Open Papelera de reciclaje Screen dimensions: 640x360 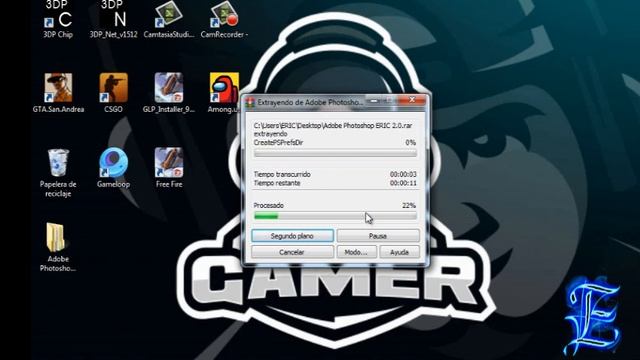coord(58,173)
